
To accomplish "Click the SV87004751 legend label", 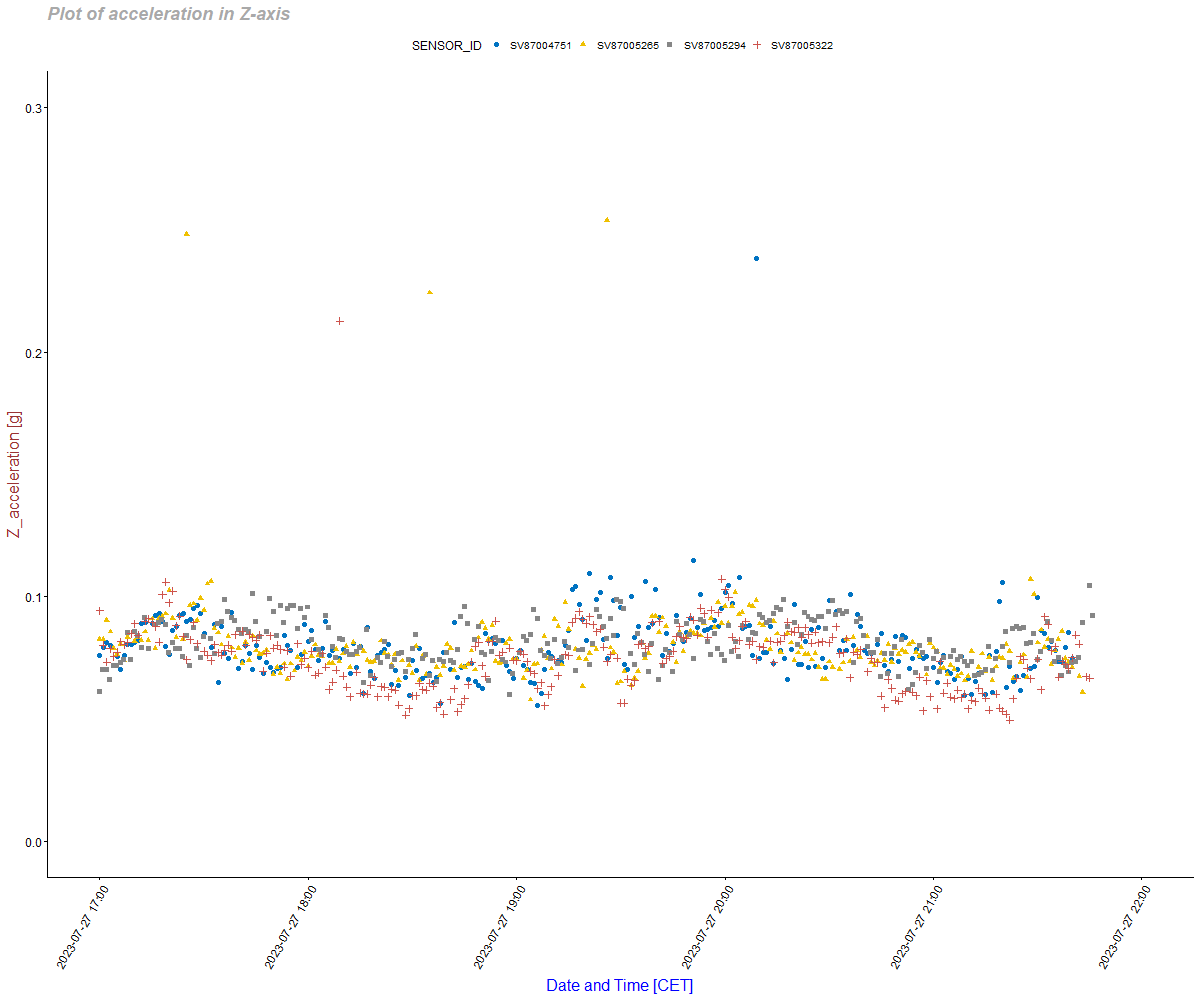I will point(540,46).
